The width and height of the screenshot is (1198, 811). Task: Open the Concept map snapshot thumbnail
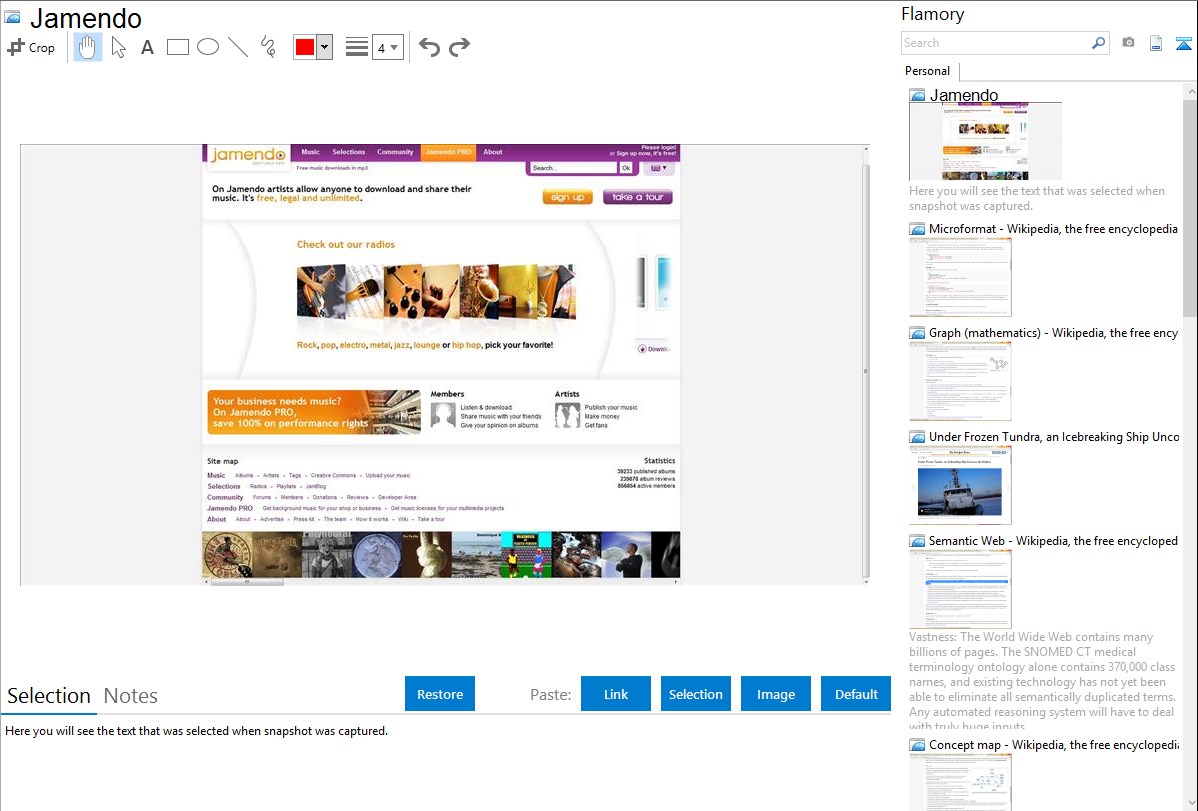click(960, 782)
